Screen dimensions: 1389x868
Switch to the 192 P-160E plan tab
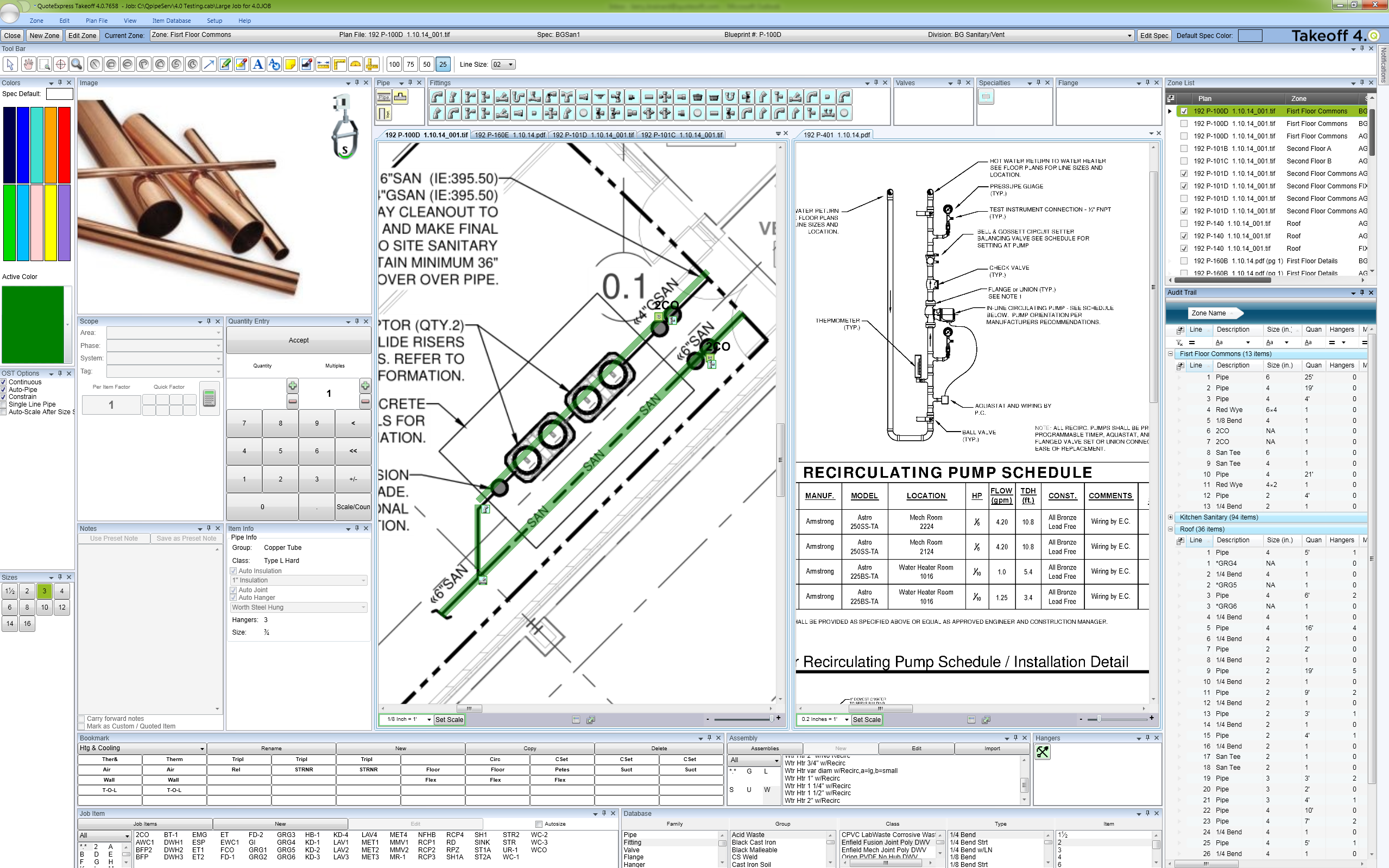509,135
